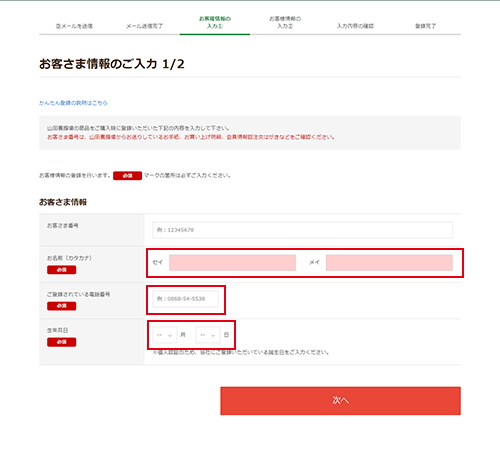500x457 pixels.
Task: Open the お客様情報の入力① step tab
Action: [x=215, y=22]
